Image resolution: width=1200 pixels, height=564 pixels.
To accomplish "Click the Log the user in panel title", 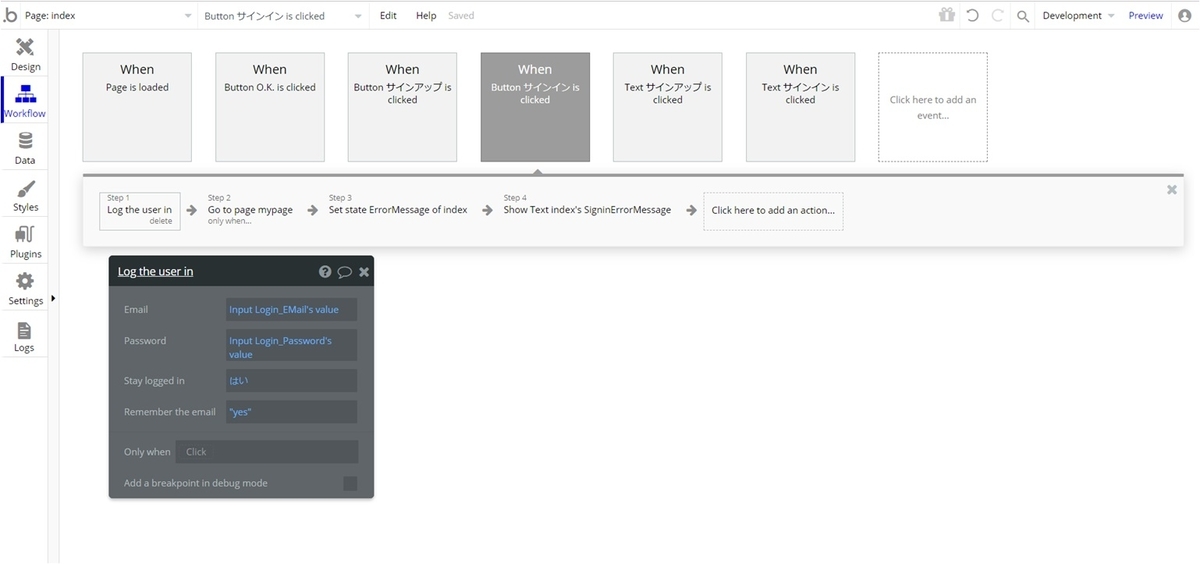I will pyautogui.click(x=156, y=271).
